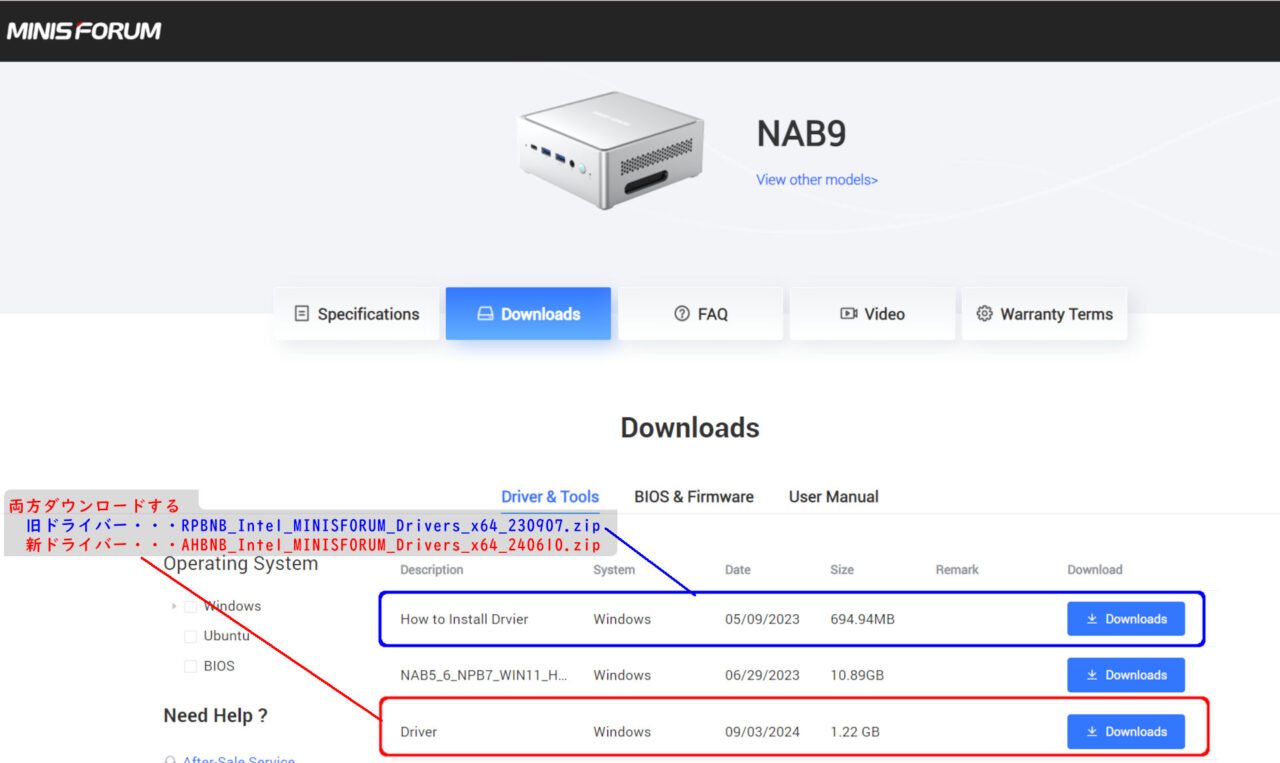Click the 10.89GB size cell
This screenshot has width=1280, height=763.
click(x=857, y=675)
